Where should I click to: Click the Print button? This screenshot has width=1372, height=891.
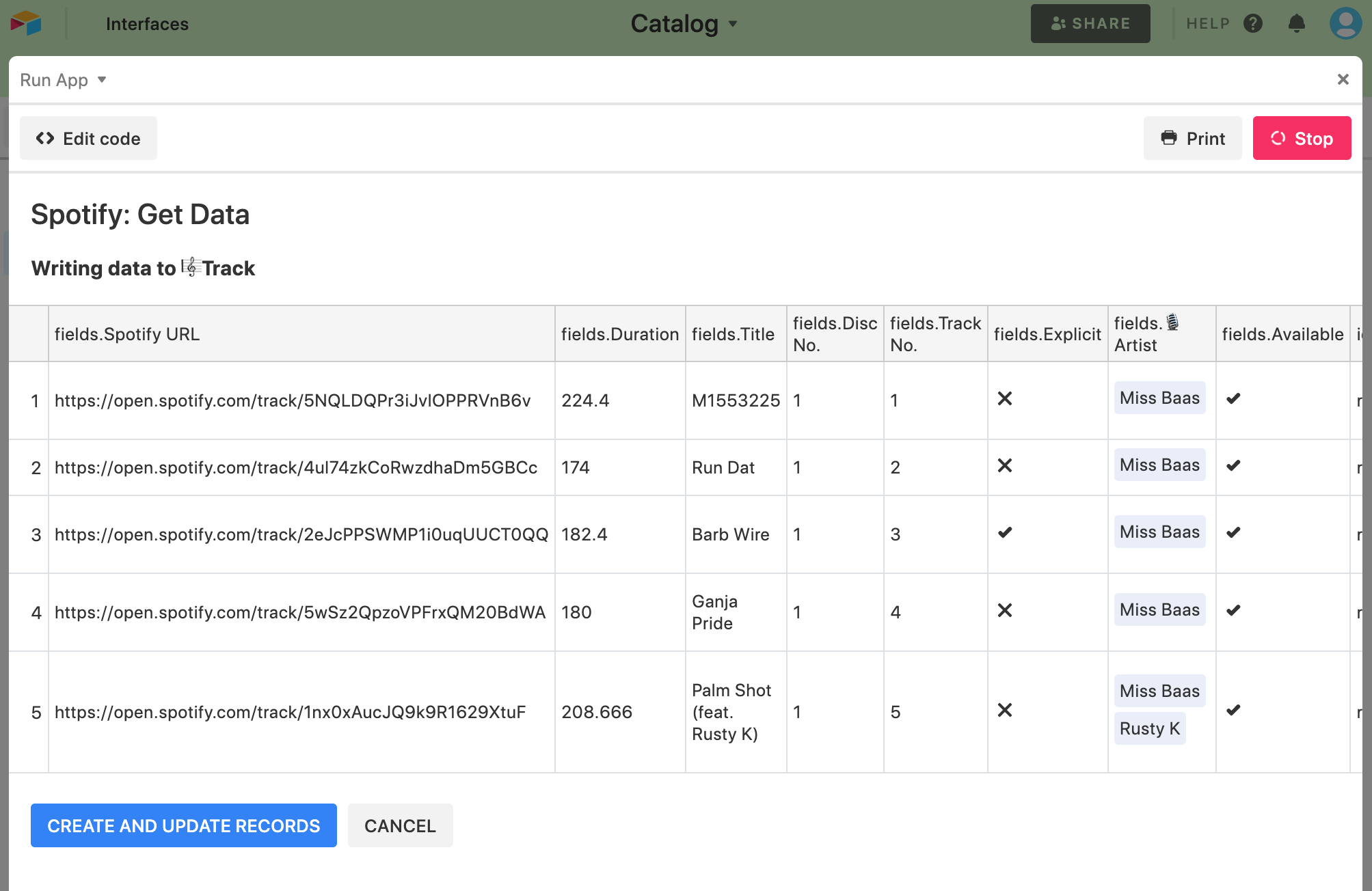click(x=1192, y=138)
